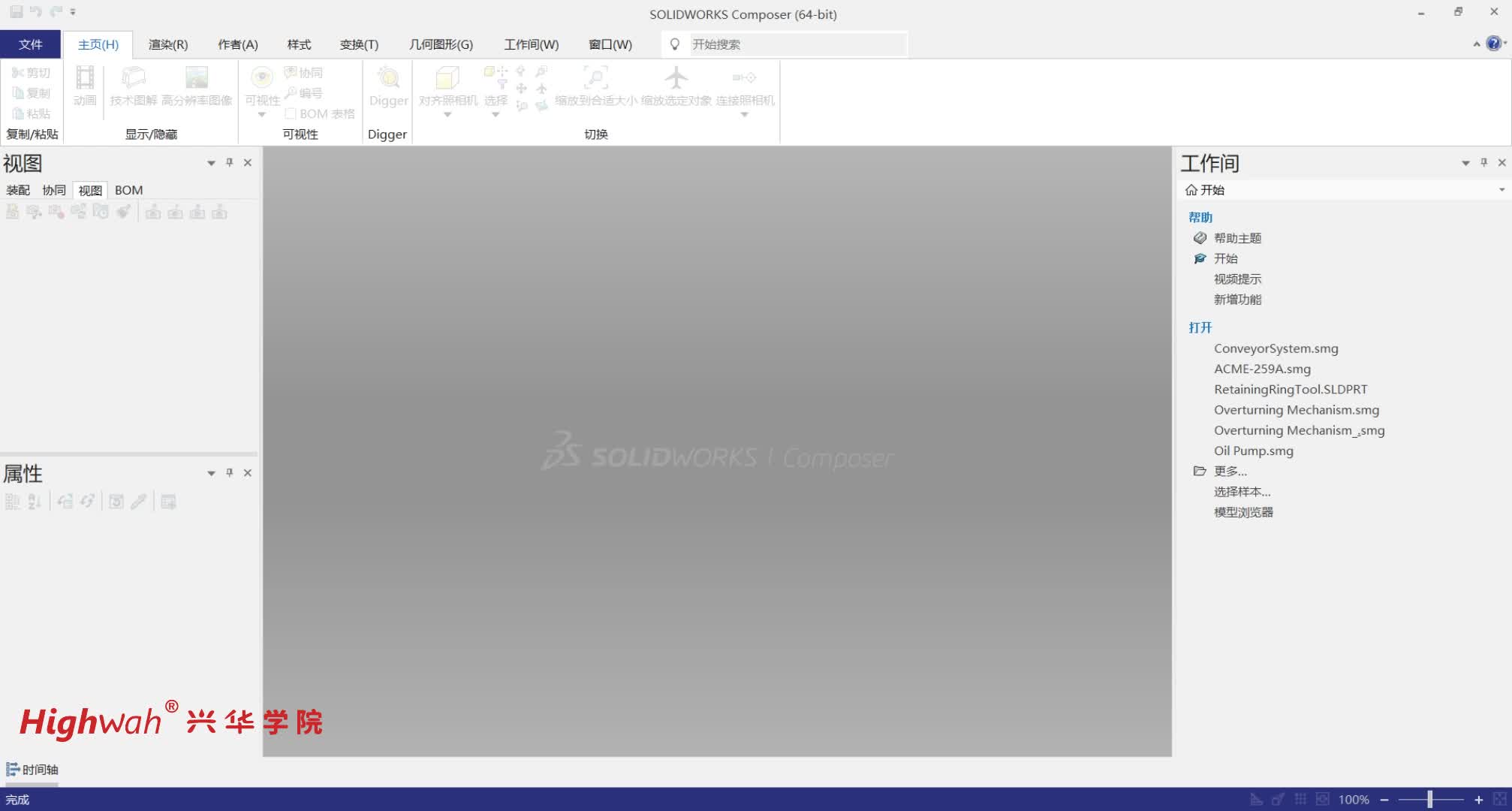The image size is (1512, 811).
Task: Click the 剪切 scissors icon
Action: [18, 72]
